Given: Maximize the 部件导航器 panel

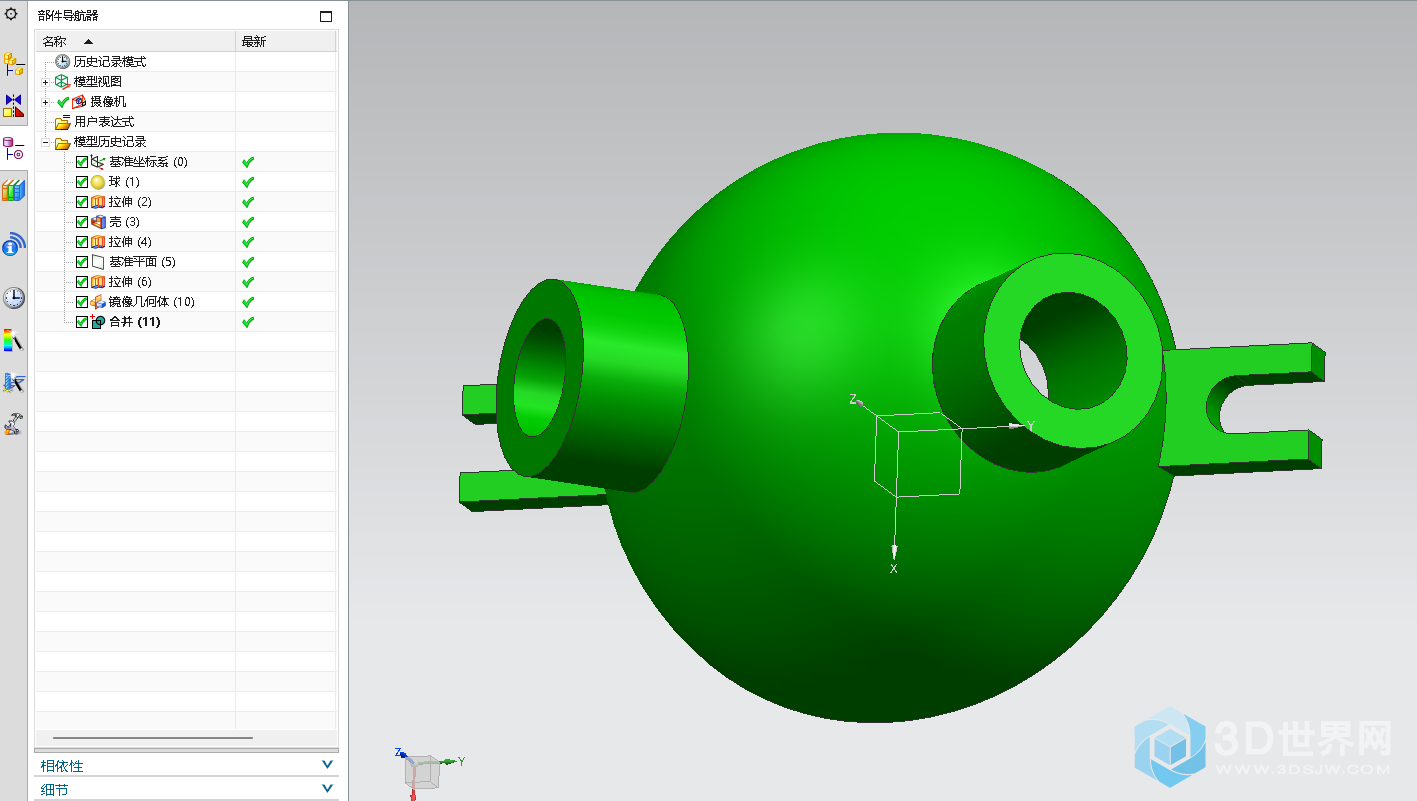Looking at the screenshot, I should tap(326, 16).
